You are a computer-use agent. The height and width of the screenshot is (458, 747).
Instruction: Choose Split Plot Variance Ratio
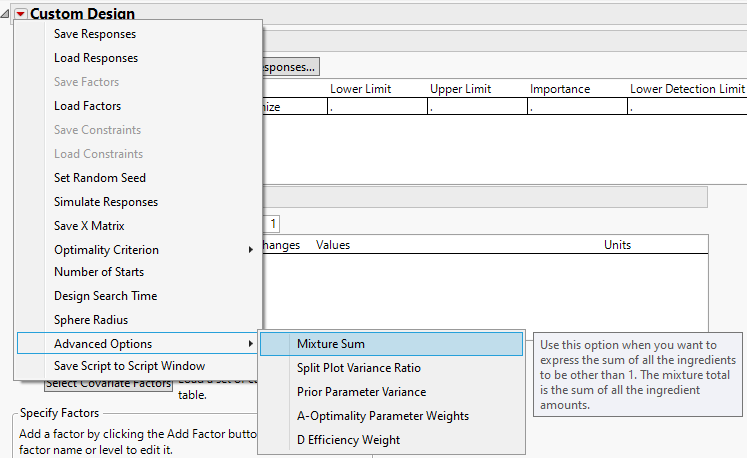click(359, 368)
